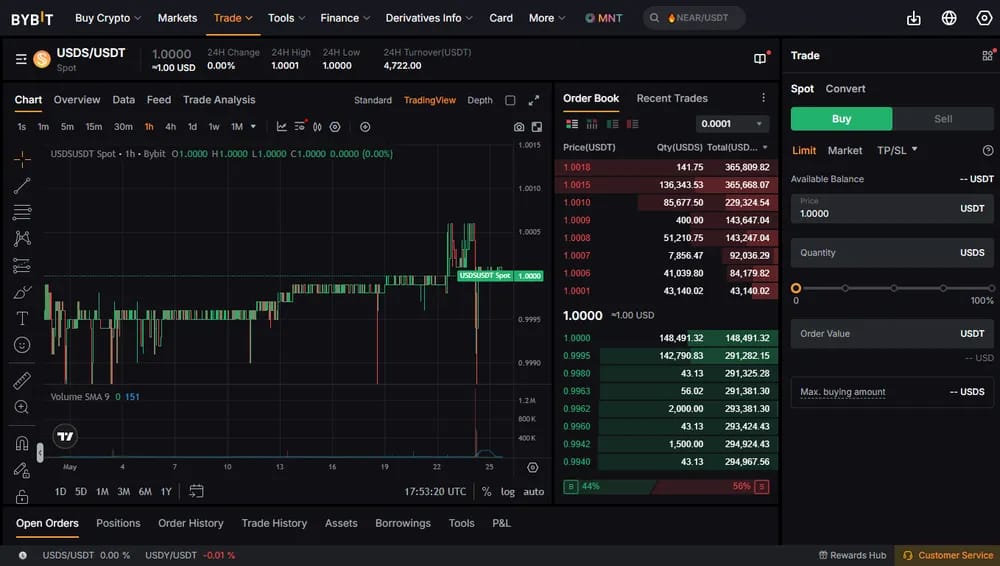The height and width of the screenshot is (566, 1000).
Task: Take a chart snapshot with camera icon
Action: (519, 127)
